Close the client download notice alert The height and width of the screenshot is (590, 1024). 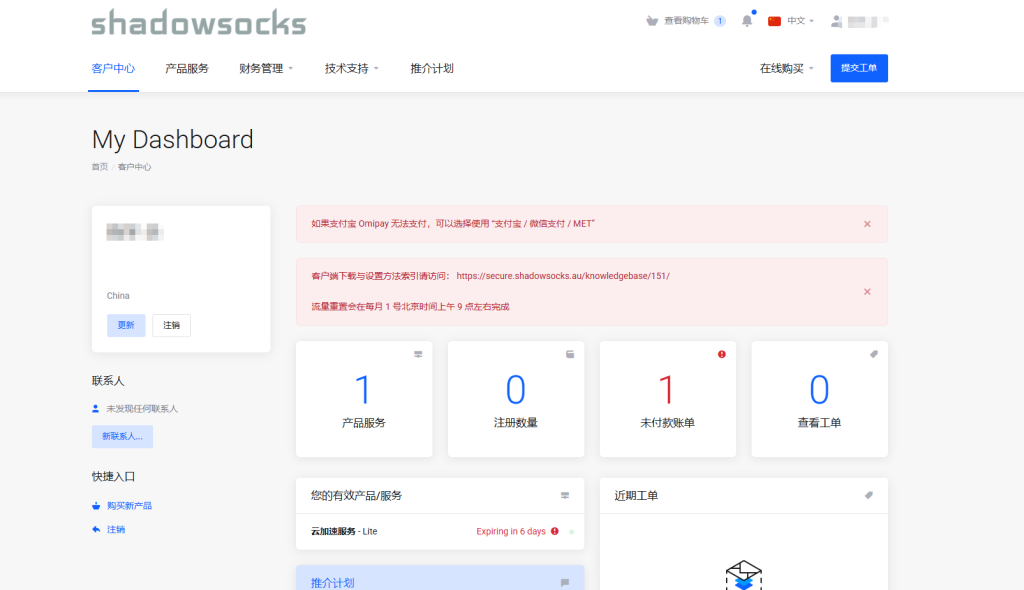click(x=867, y=291)
